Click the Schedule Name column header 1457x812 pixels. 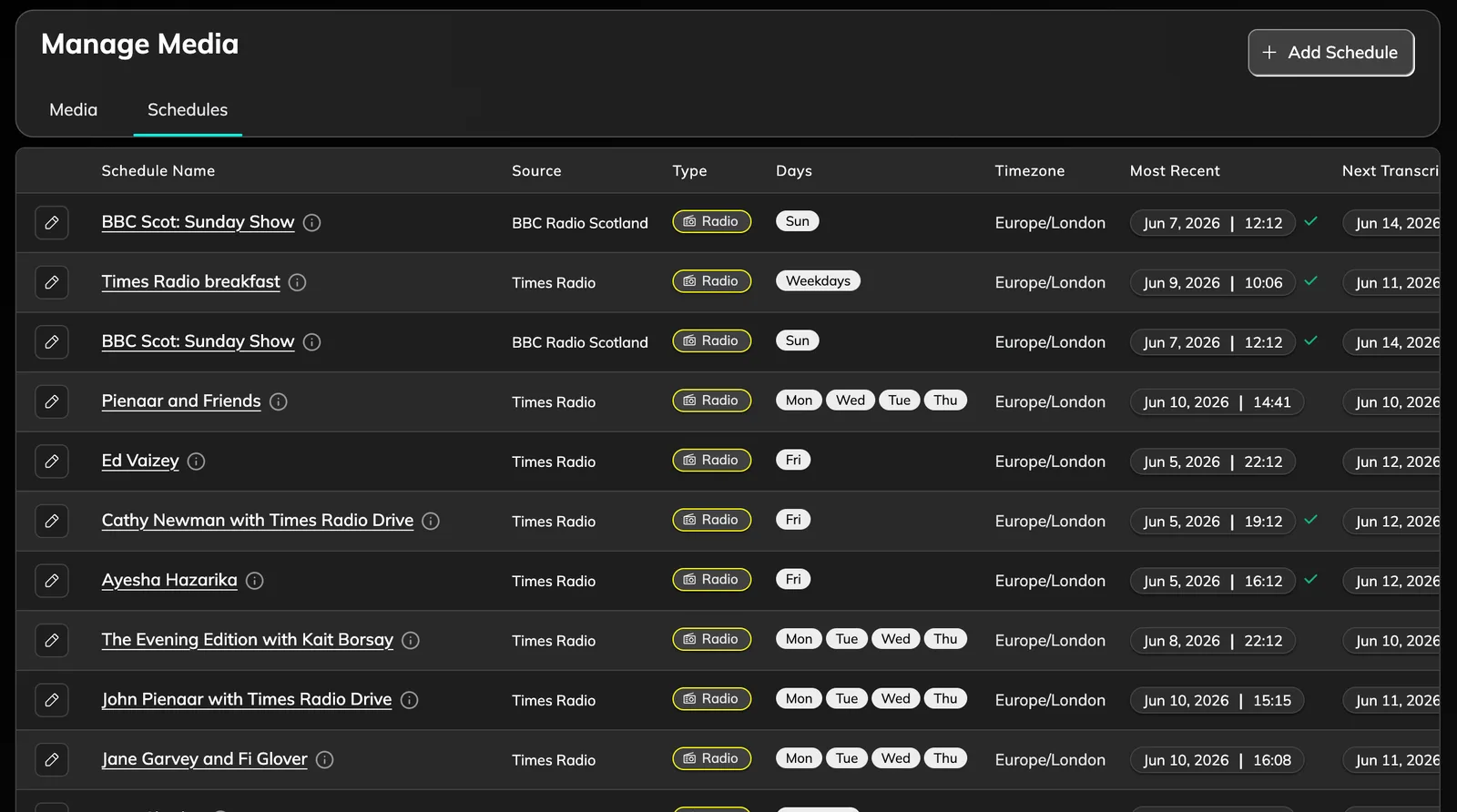pyautogui.click(x=158, y=171)
